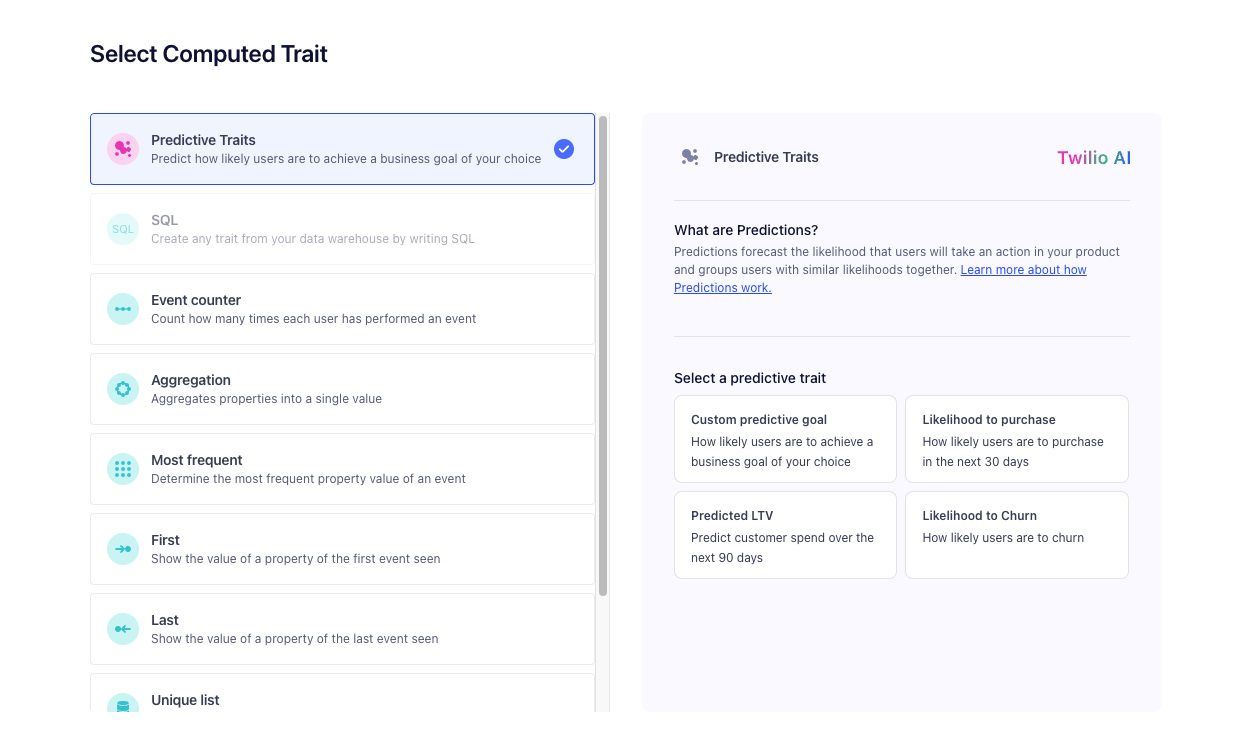Click the SQL trait icon
Screen dimensions: 1258x750
click(122, 228)
